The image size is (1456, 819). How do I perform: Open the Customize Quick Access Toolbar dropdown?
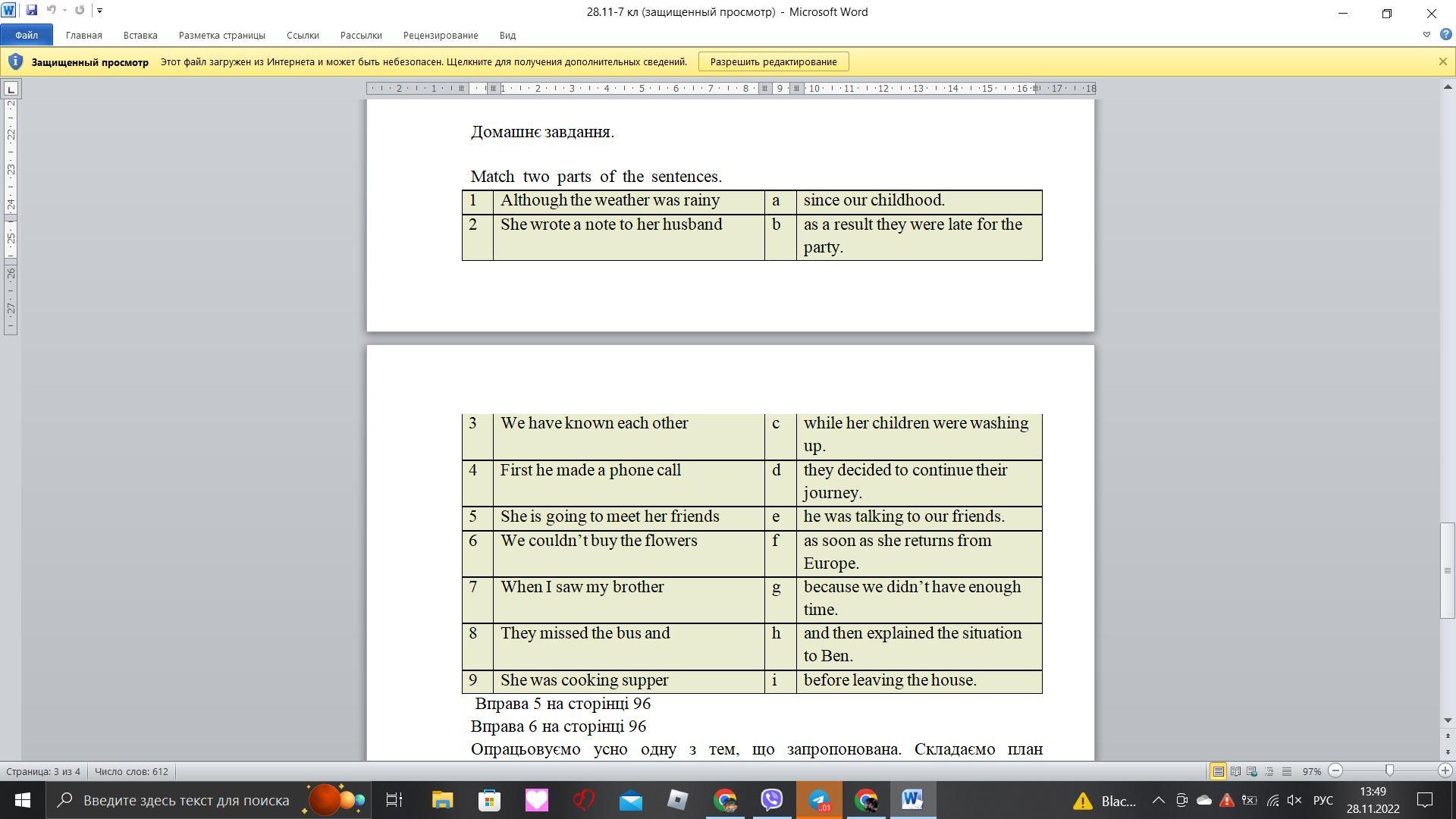click(x=99, y=11)
